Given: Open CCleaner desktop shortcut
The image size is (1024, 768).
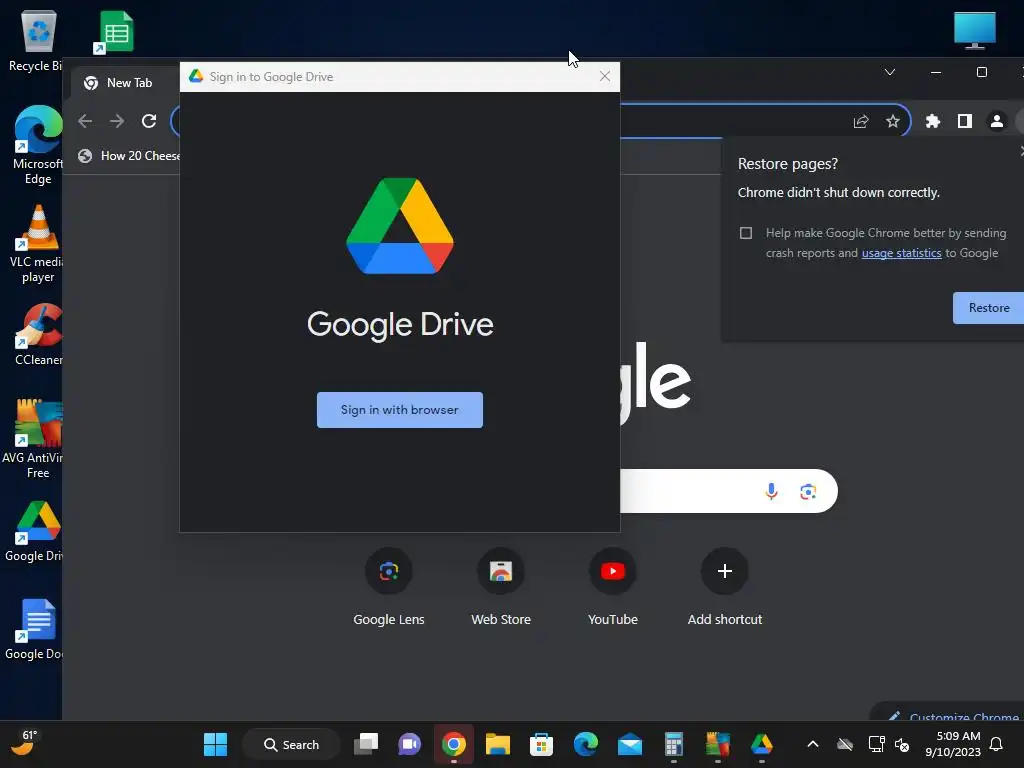Looking at the screenshot, I should click(x=39, y=334).
